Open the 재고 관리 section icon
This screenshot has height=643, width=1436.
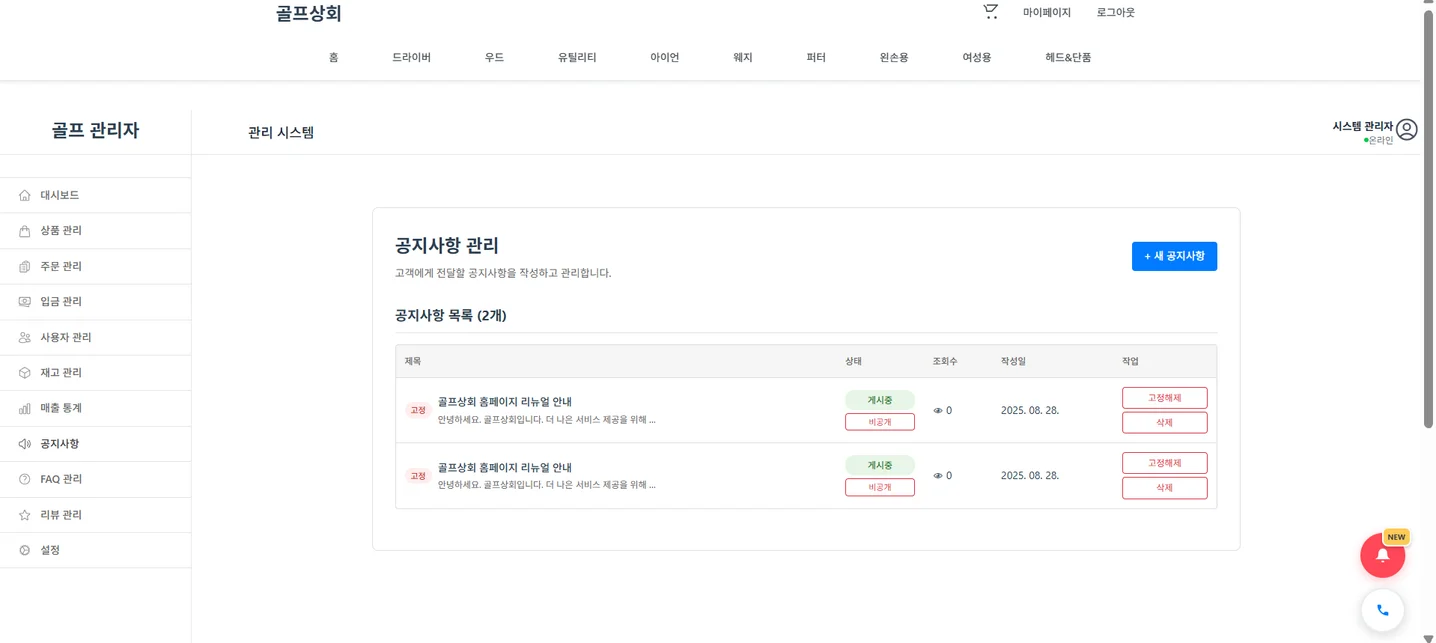(x=24, y=372)
